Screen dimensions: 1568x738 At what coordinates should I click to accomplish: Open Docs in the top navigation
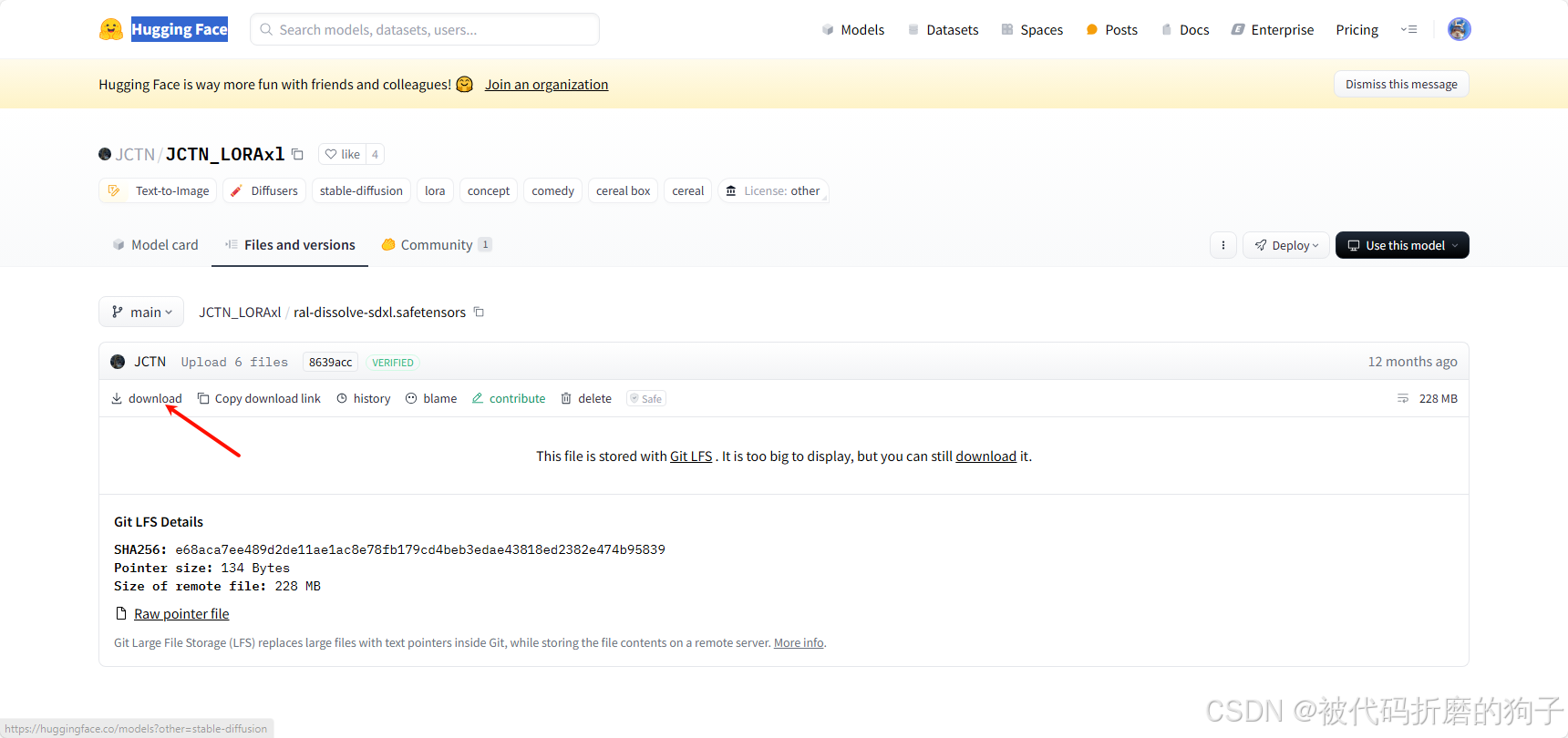(1185, 29)
